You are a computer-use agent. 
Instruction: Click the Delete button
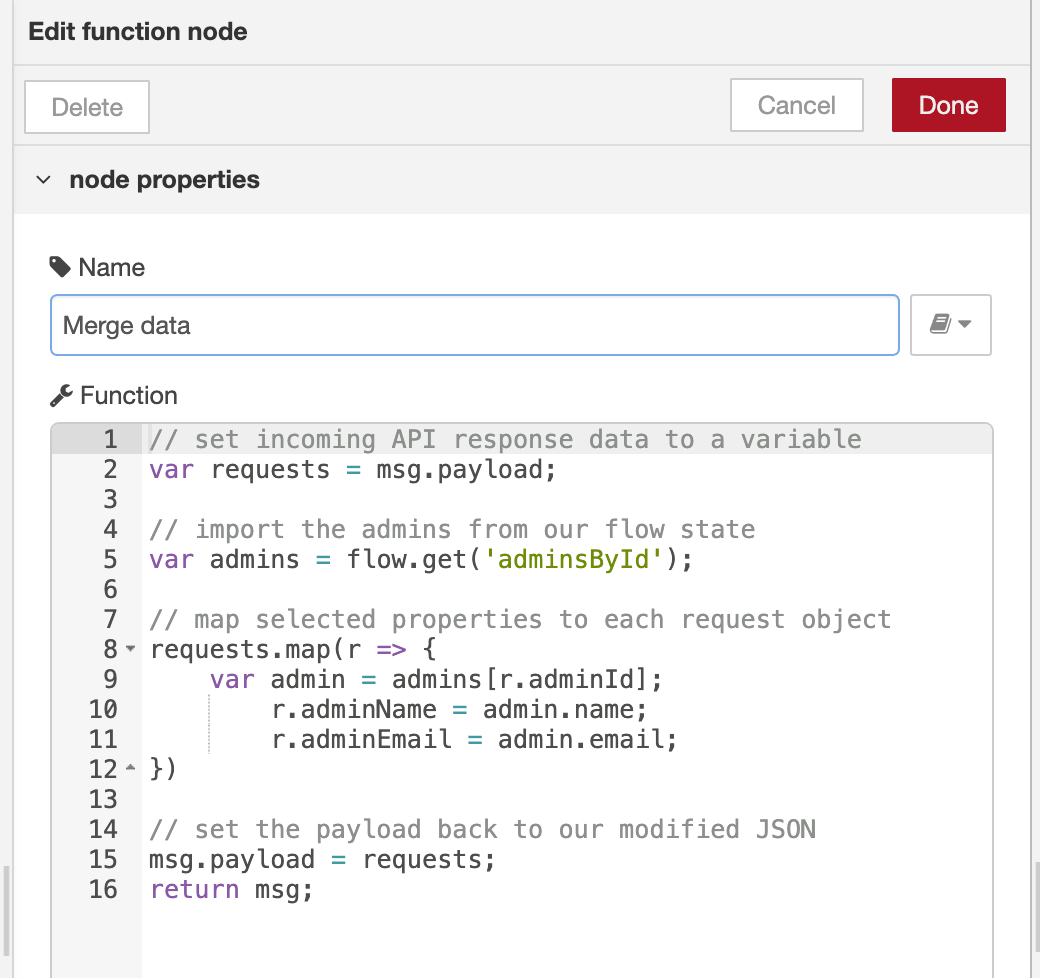pyautogui.click(x=86, y=105)
